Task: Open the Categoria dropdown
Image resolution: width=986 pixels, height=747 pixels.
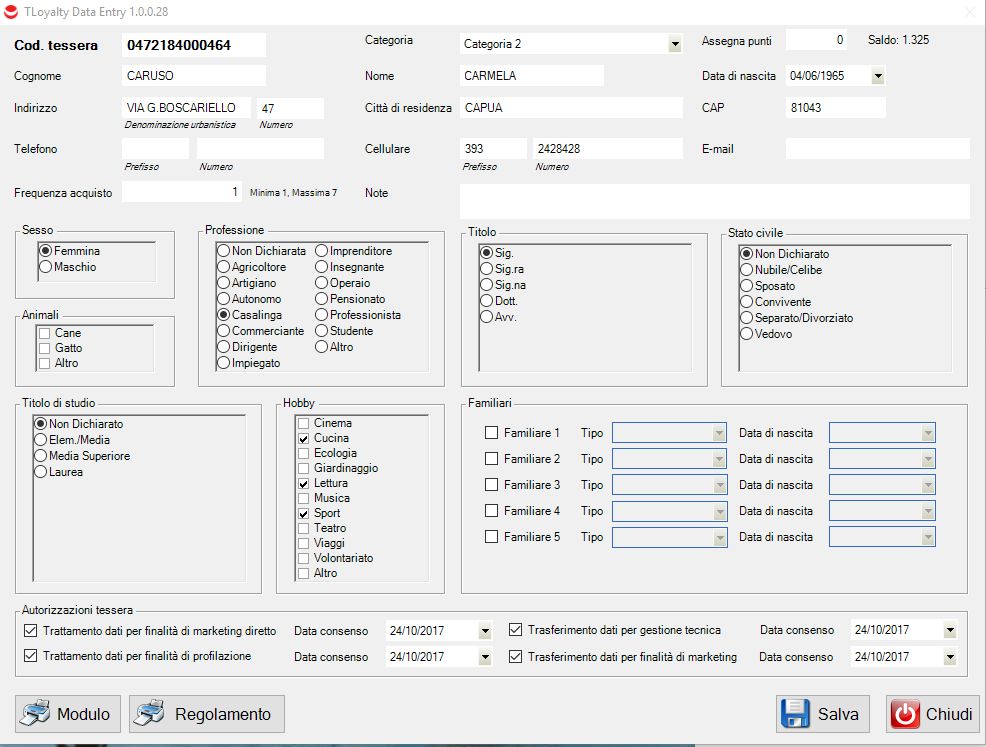Action: tap(675, 44)
